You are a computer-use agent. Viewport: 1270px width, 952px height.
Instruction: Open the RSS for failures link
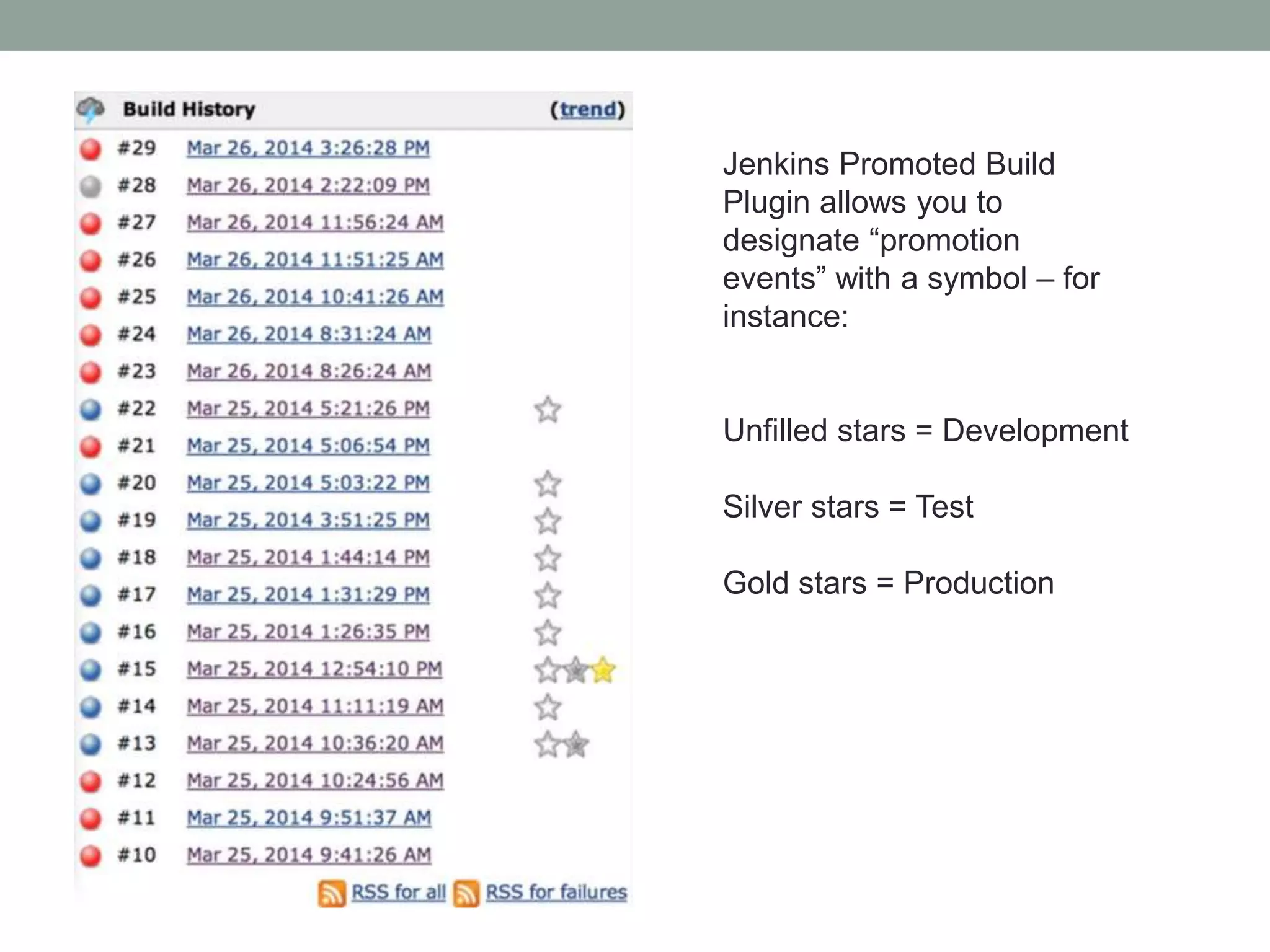click(x=556, y=892)
